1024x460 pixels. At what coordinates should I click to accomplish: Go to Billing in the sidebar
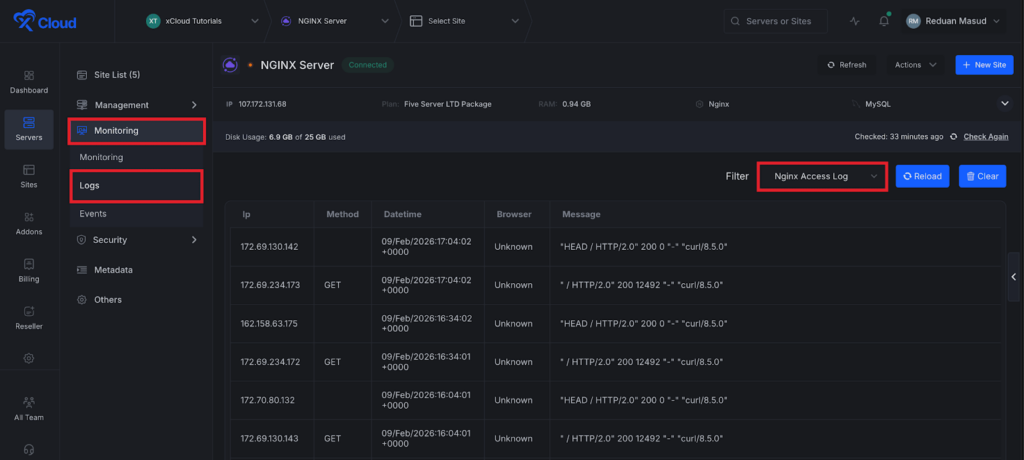[x=28, y=269]
